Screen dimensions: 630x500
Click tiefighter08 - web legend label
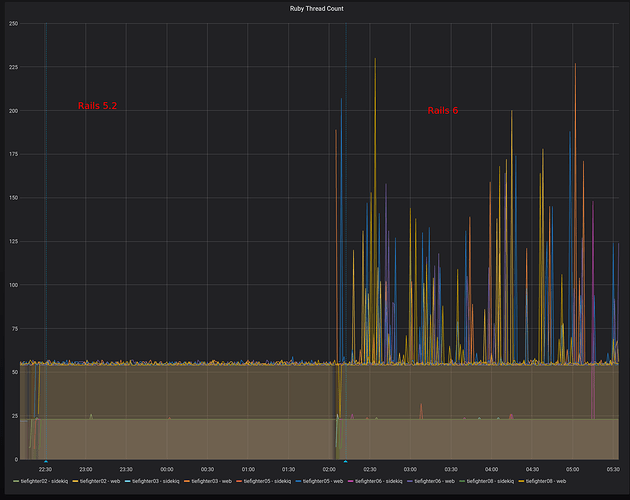click(x=546, y=481)
